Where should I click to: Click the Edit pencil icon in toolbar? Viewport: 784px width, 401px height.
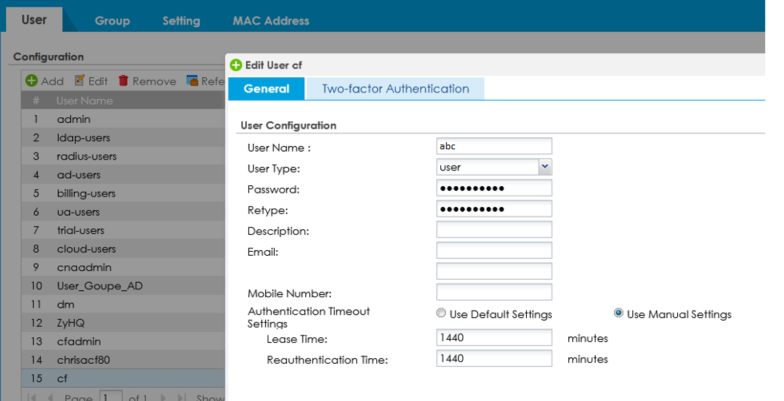tap(78, 81)
